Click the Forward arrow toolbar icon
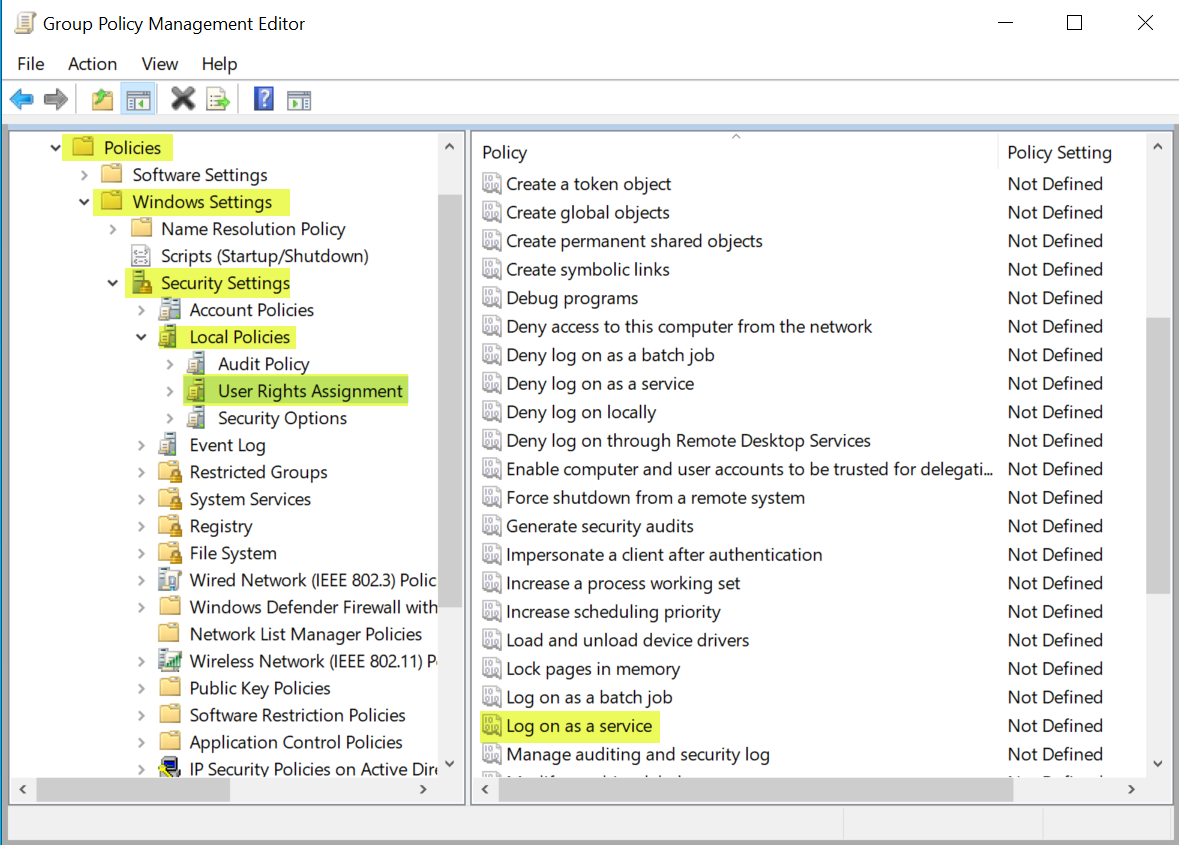The width and height of the screenshot is (1179, 845). (x=56, y=99)
